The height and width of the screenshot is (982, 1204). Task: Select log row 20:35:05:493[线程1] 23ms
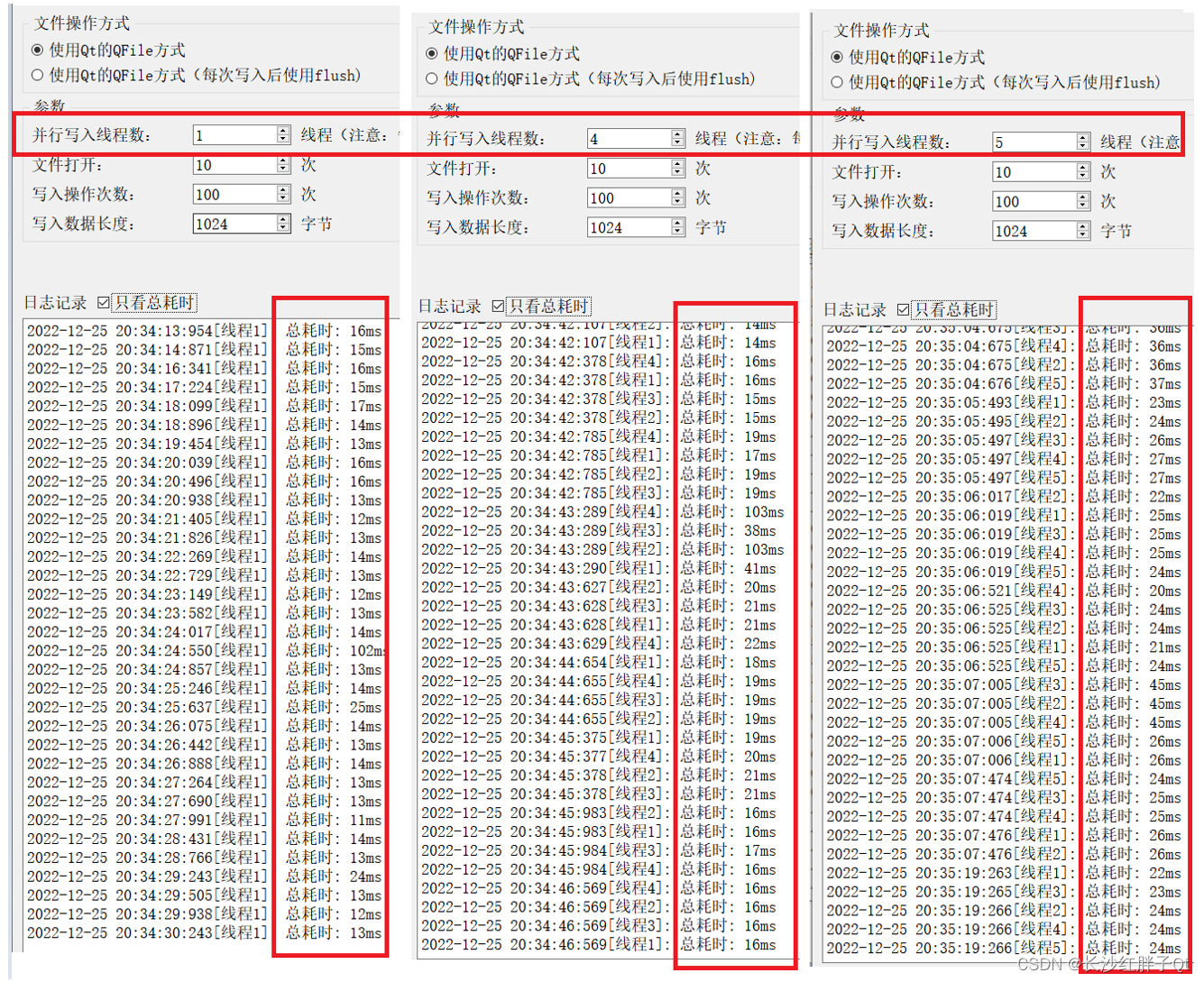(x=1004, y=403)
